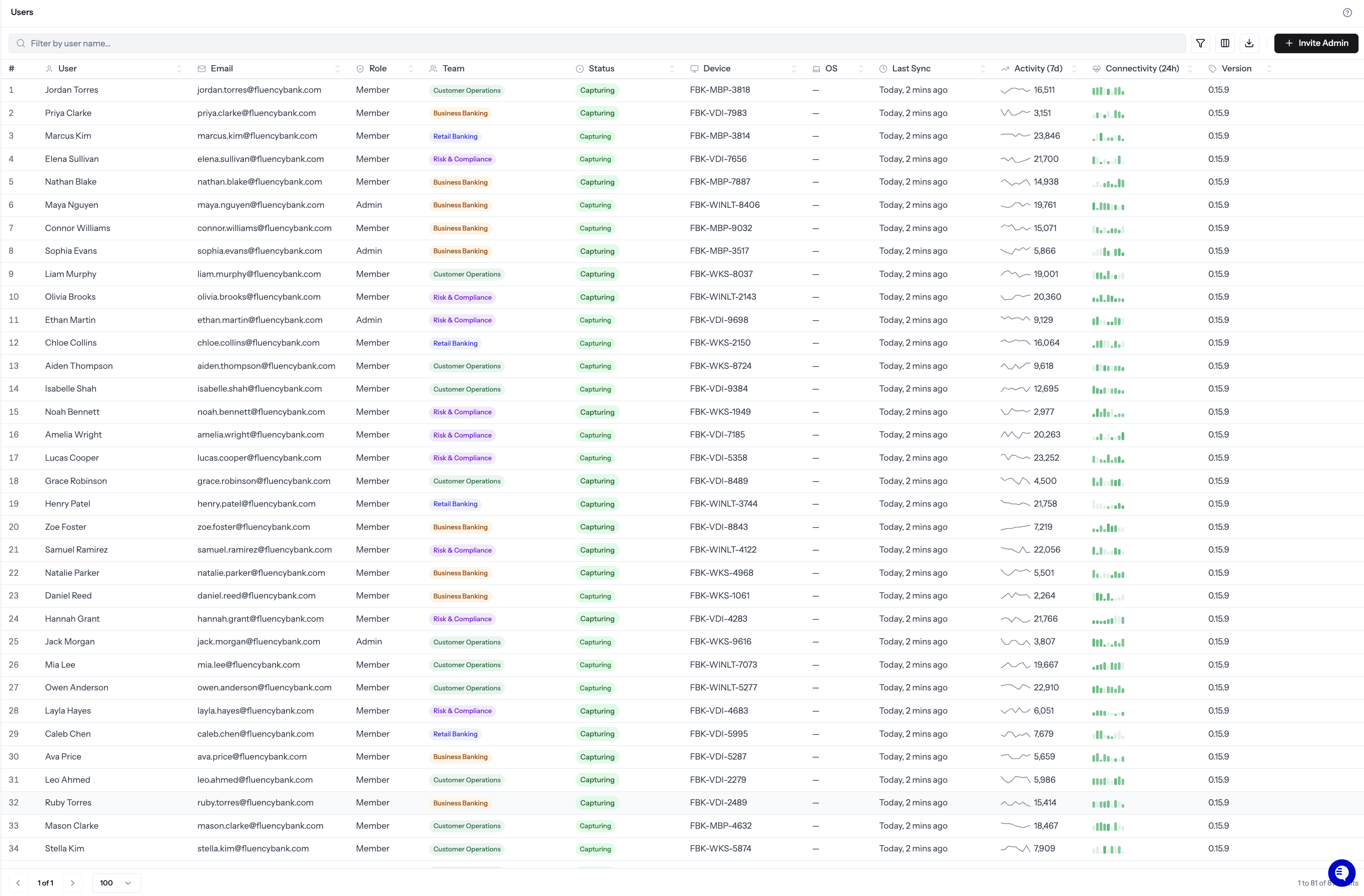Click Ethan Martin's Admin role

pyautogui.click(x=369, y=320)
